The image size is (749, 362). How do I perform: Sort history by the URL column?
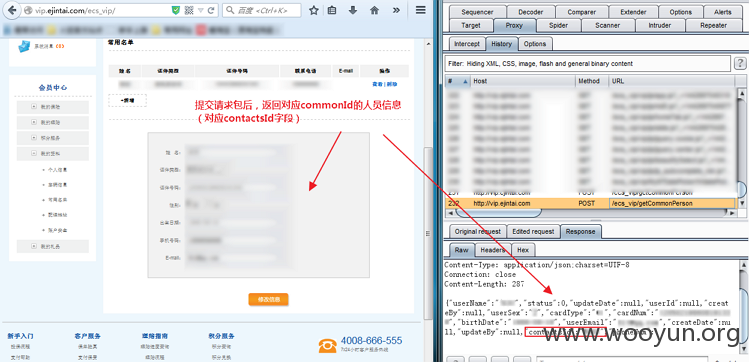(672, 81)
